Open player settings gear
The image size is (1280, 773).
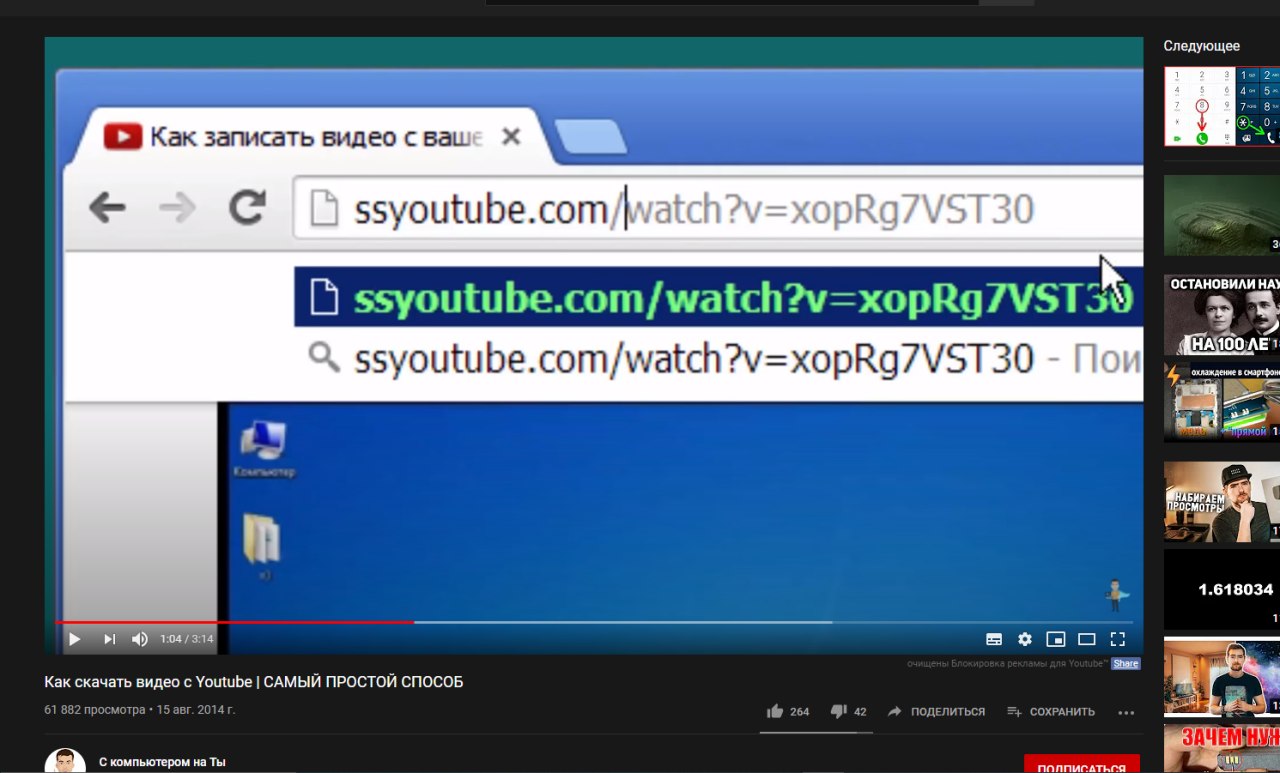pos(1025,639)
